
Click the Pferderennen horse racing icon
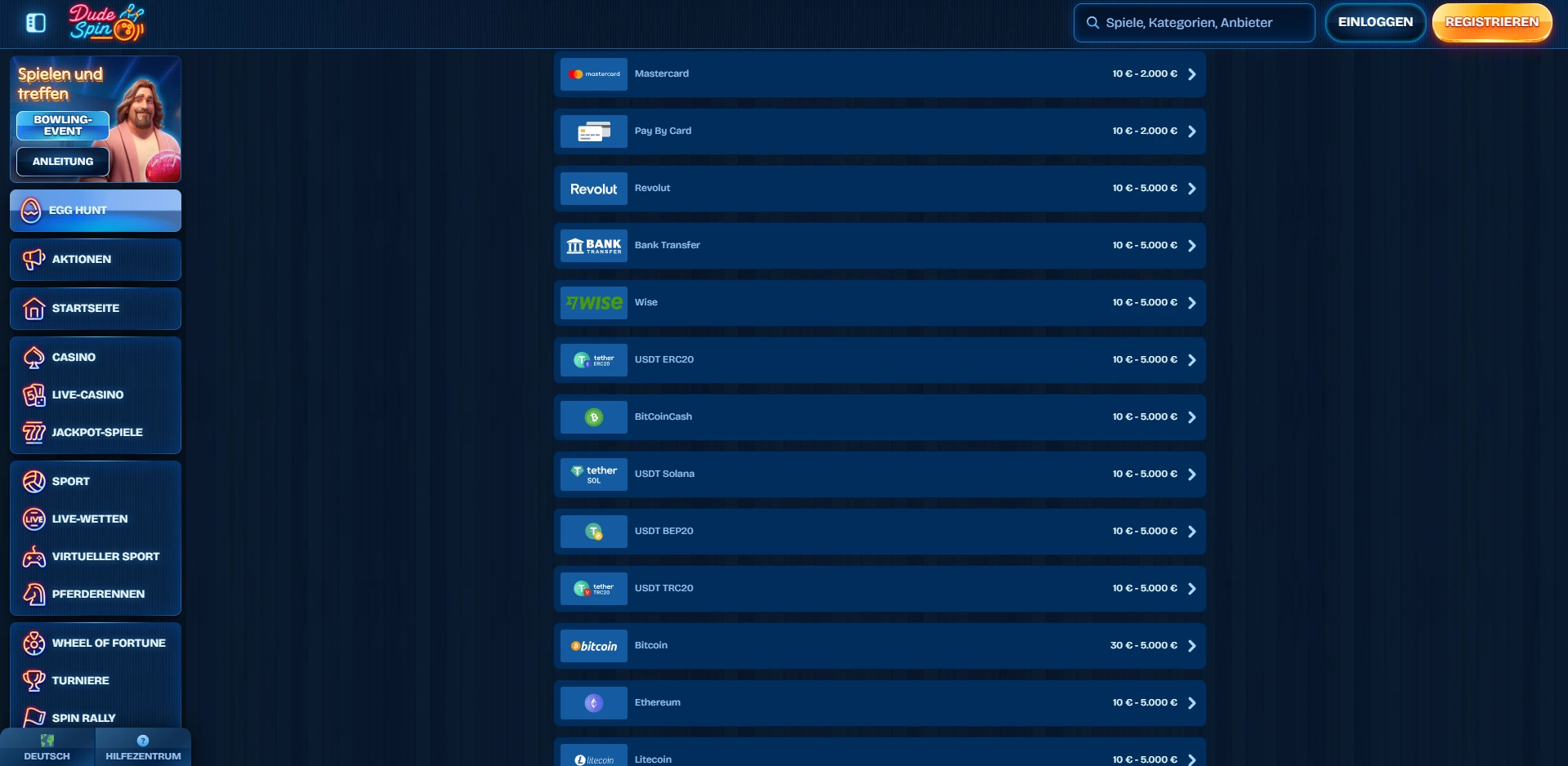coord(33,594)
